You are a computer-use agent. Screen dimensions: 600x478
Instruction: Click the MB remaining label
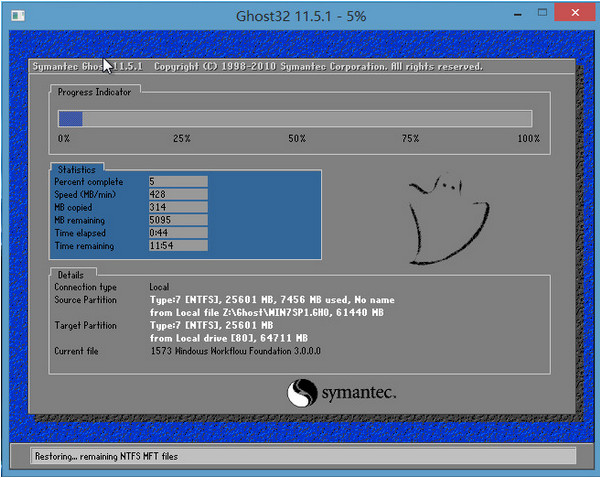coord(80,220)
